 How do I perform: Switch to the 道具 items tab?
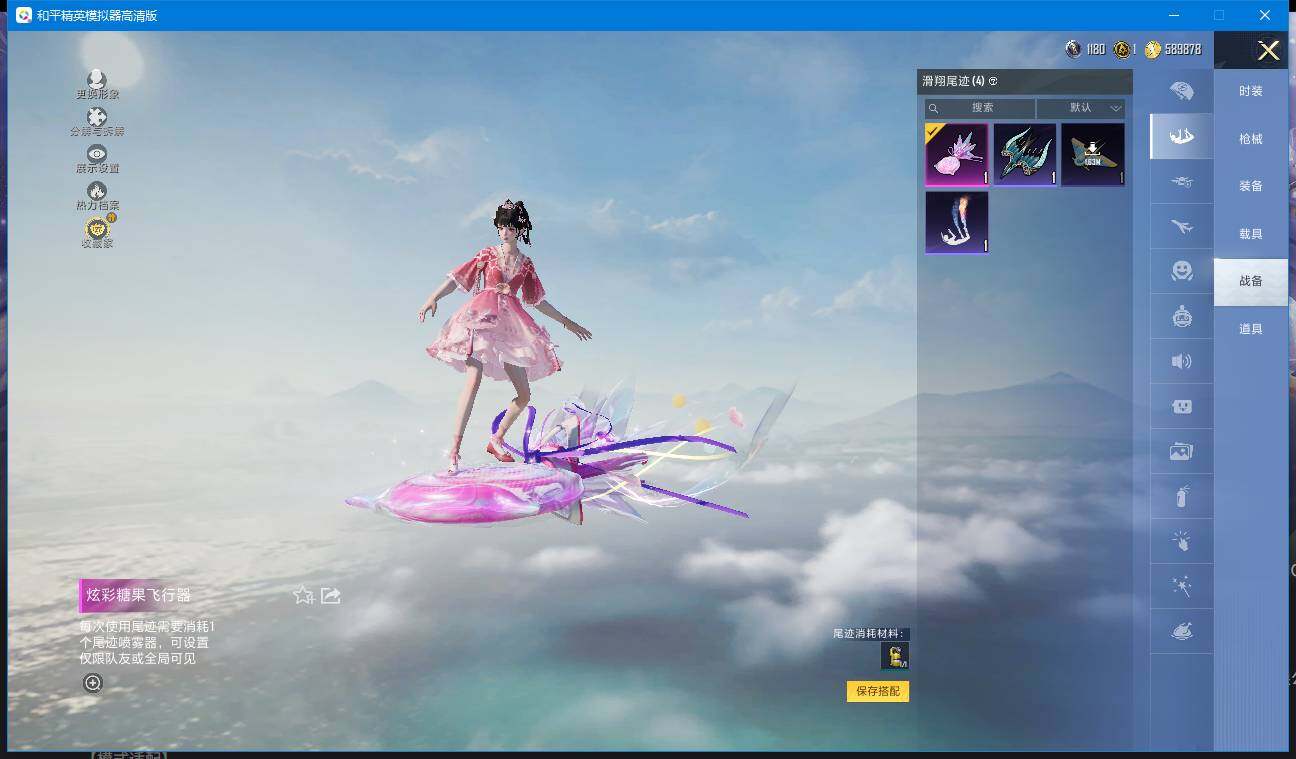(1251, 329)
